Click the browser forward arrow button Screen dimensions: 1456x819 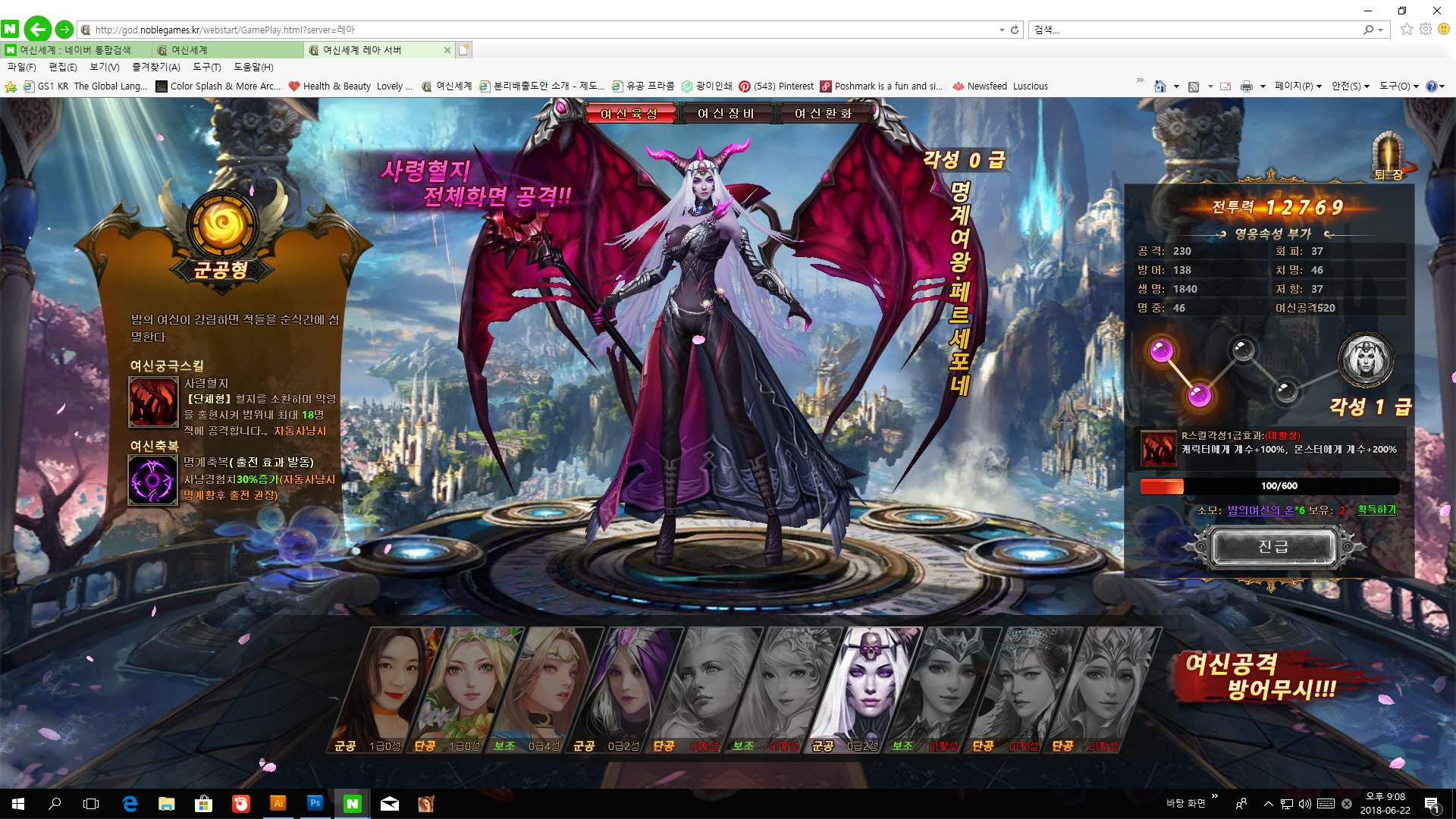64,30
